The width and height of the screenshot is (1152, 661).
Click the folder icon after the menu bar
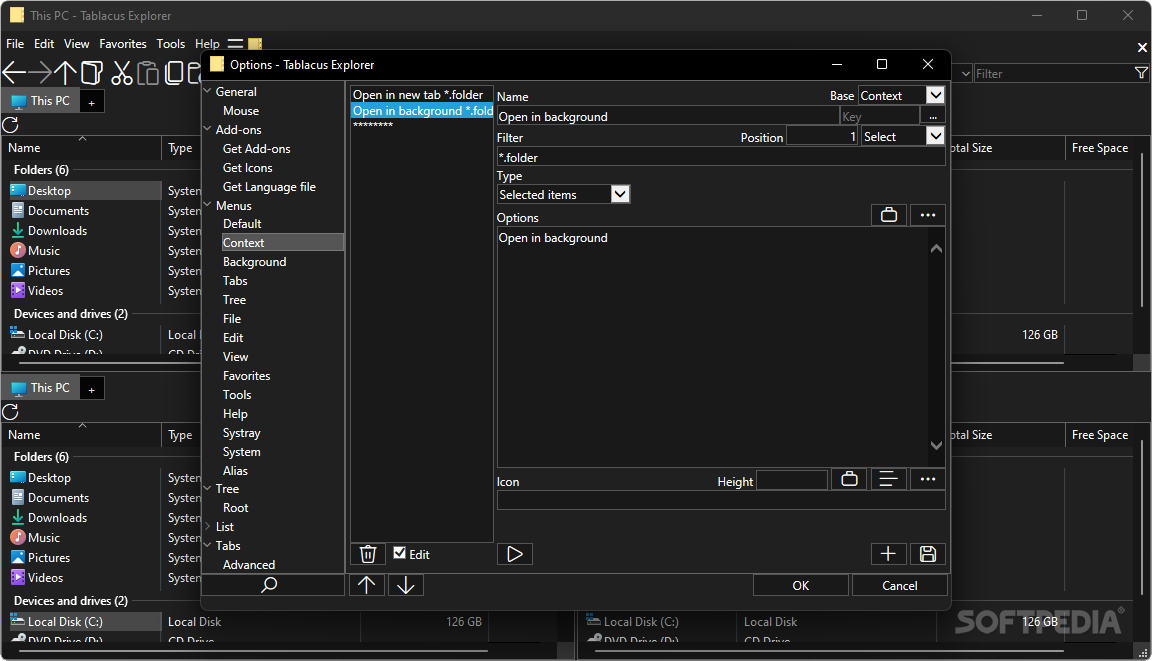coord(255,44)
